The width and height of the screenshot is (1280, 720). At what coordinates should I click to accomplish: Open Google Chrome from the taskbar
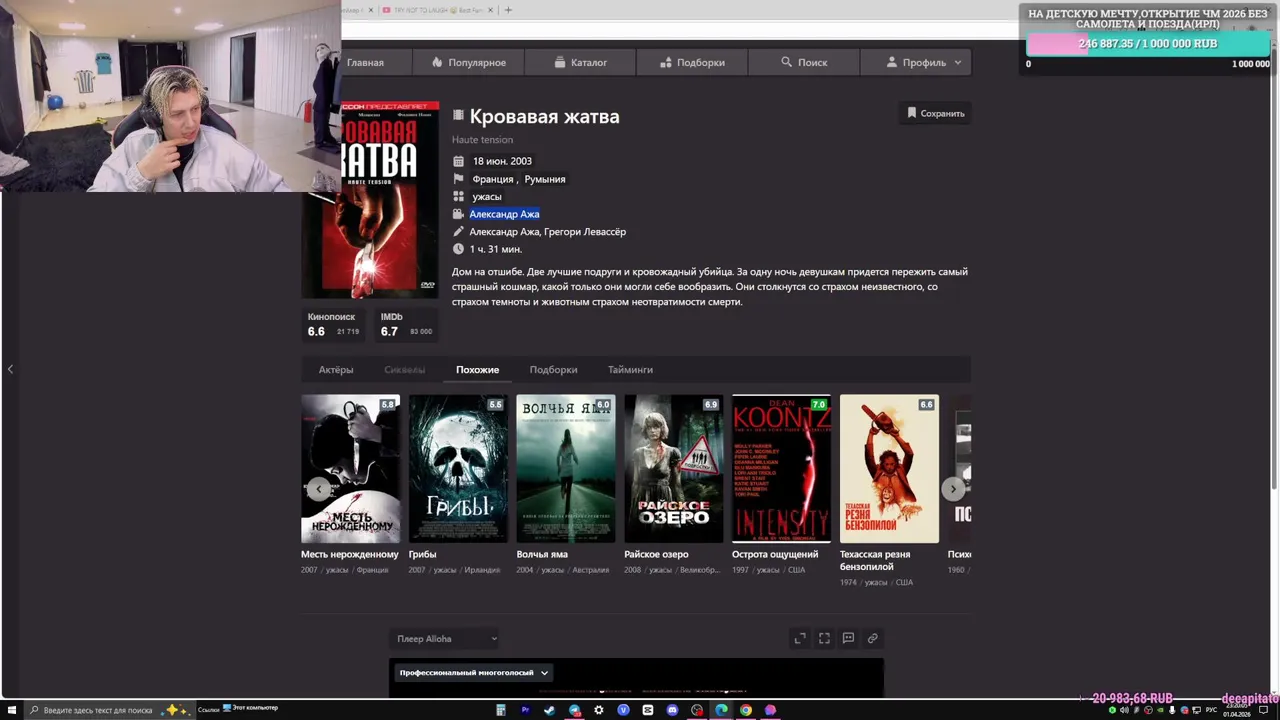pyautogui.click(x=746, y=710)
